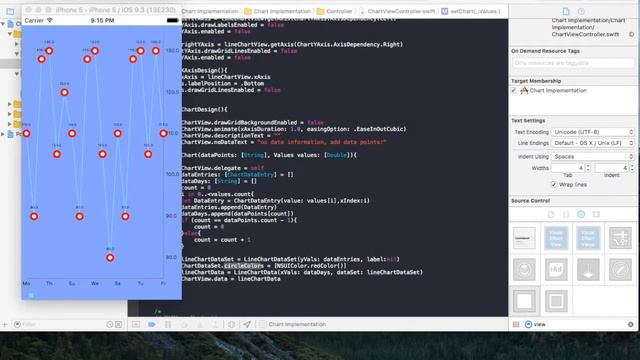Step into in the debug bar
This screenshot has width=640, height=360.
click(x=200, y=324)
